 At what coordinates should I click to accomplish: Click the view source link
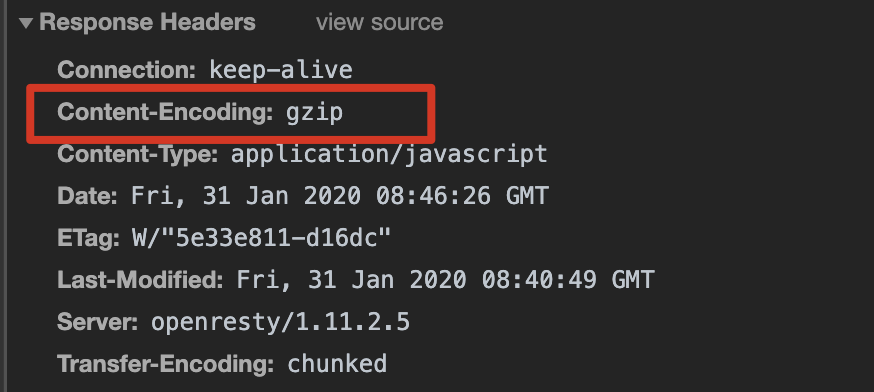pyautogui.click(x=380, y=23)
